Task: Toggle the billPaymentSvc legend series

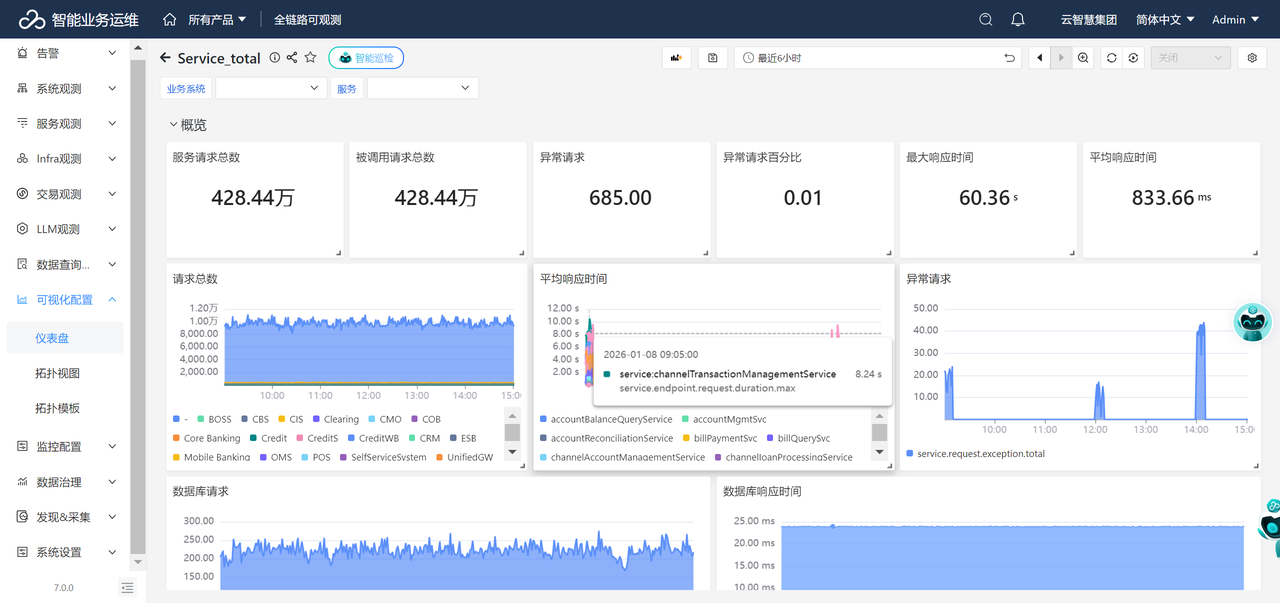Action: (x=726, y=438)
